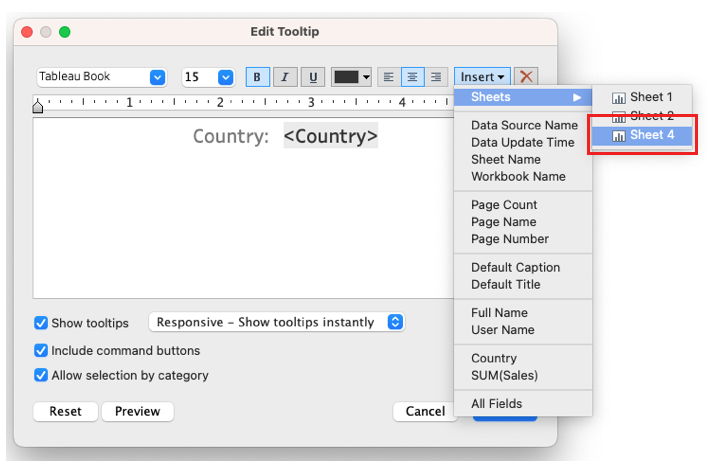Image resolution: width=710 pixels, height=468 pixels.
Task: Select Sheet 4 from Sheets submenu
Action: click(642, 135)
